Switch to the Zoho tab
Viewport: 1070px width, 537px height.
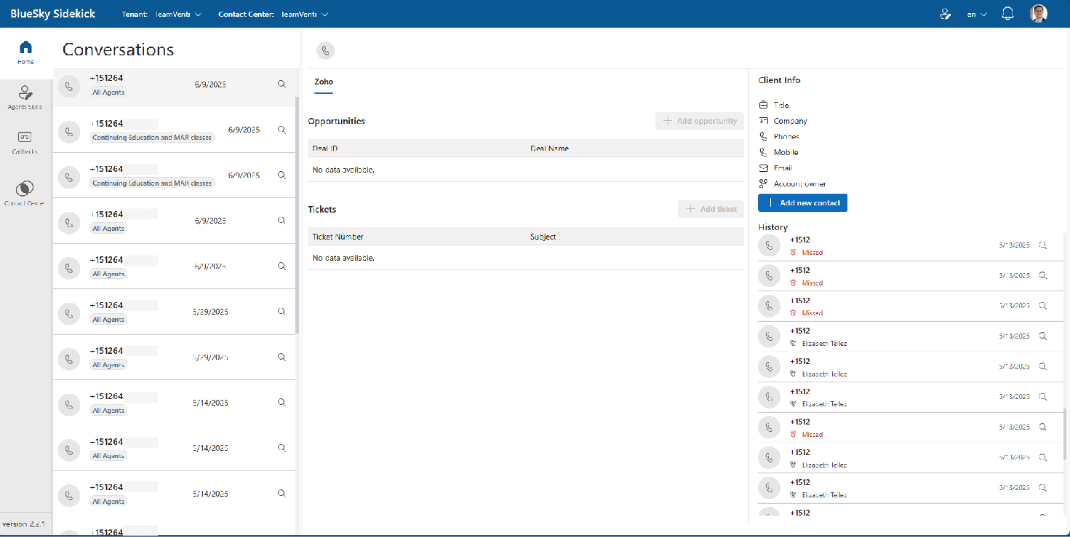tap(323, 82)
